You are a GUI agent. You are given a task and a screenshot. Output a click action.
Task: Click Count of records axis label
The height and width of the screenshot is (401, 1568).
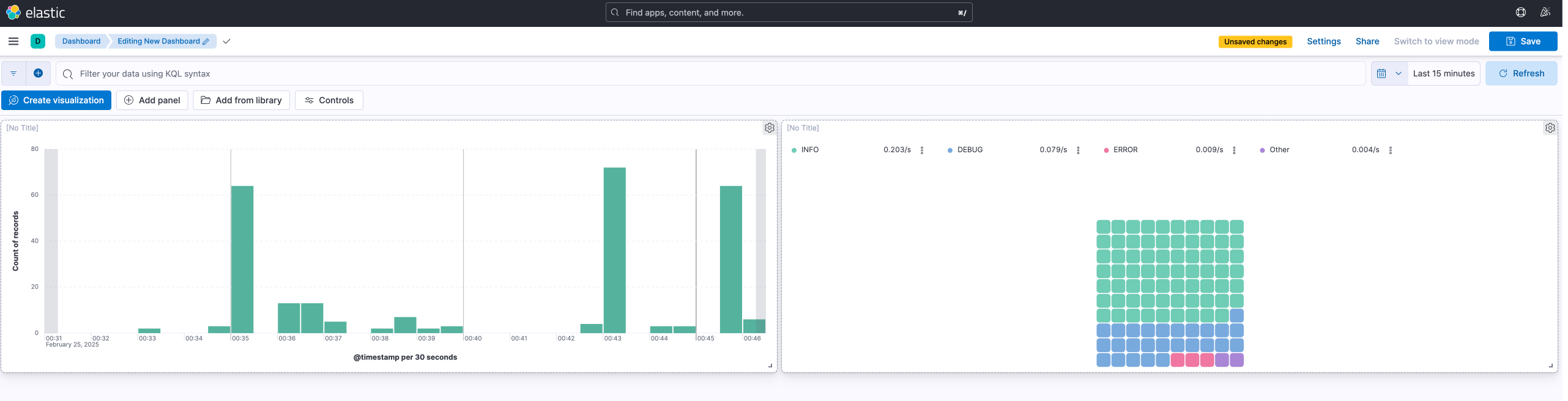click(15, 241)
